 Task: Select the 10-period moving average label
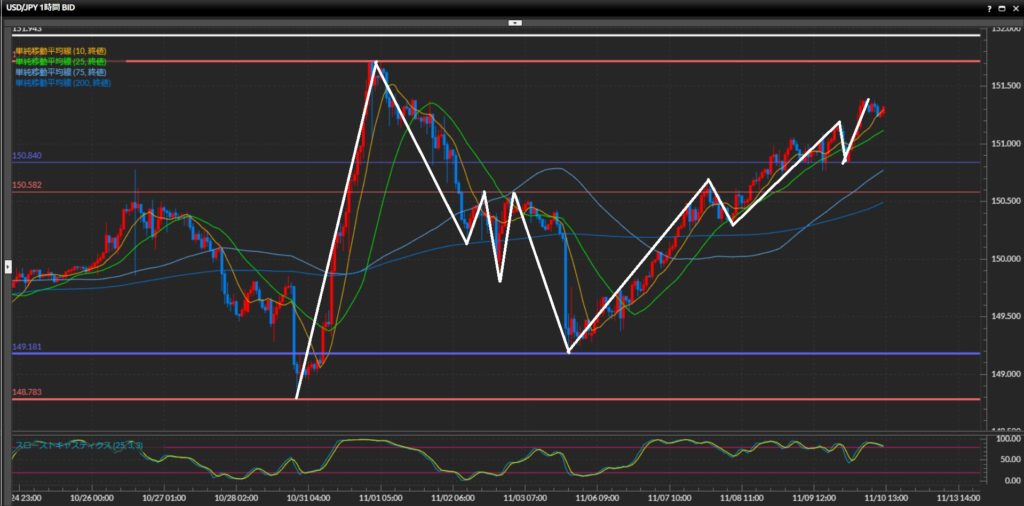(x=60, y=51)
